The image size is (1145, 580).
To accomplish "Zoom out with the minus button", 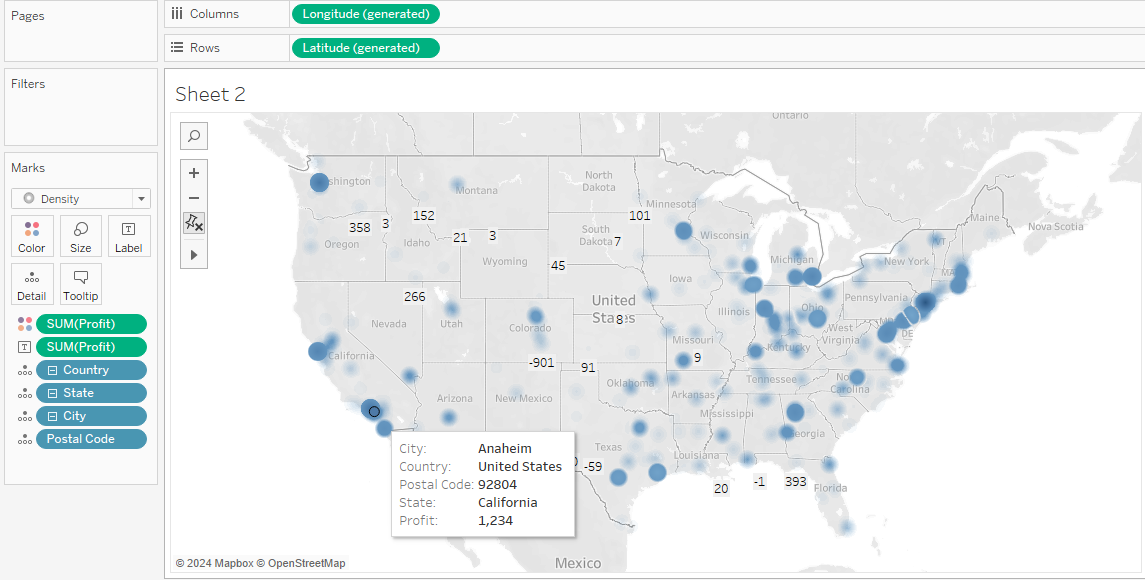I will (x=194, y=198).
